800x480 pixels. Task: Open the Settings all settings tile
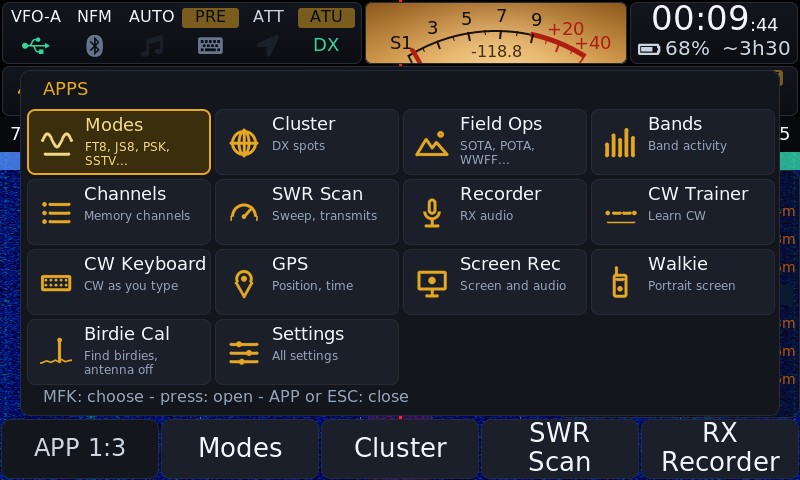coord(307,352)
